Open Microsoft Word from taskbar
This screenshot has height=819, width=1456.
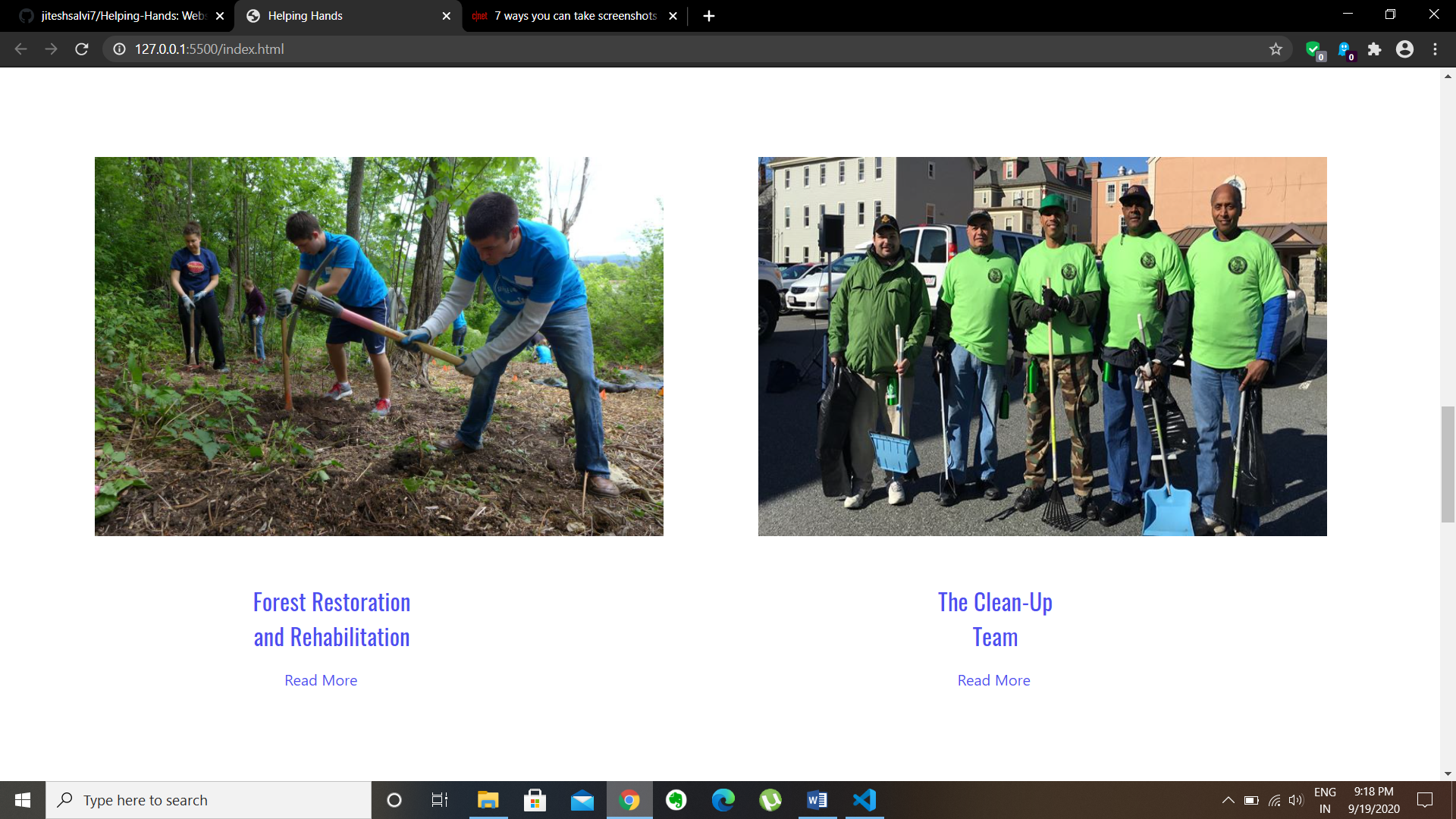coord(817,800)
